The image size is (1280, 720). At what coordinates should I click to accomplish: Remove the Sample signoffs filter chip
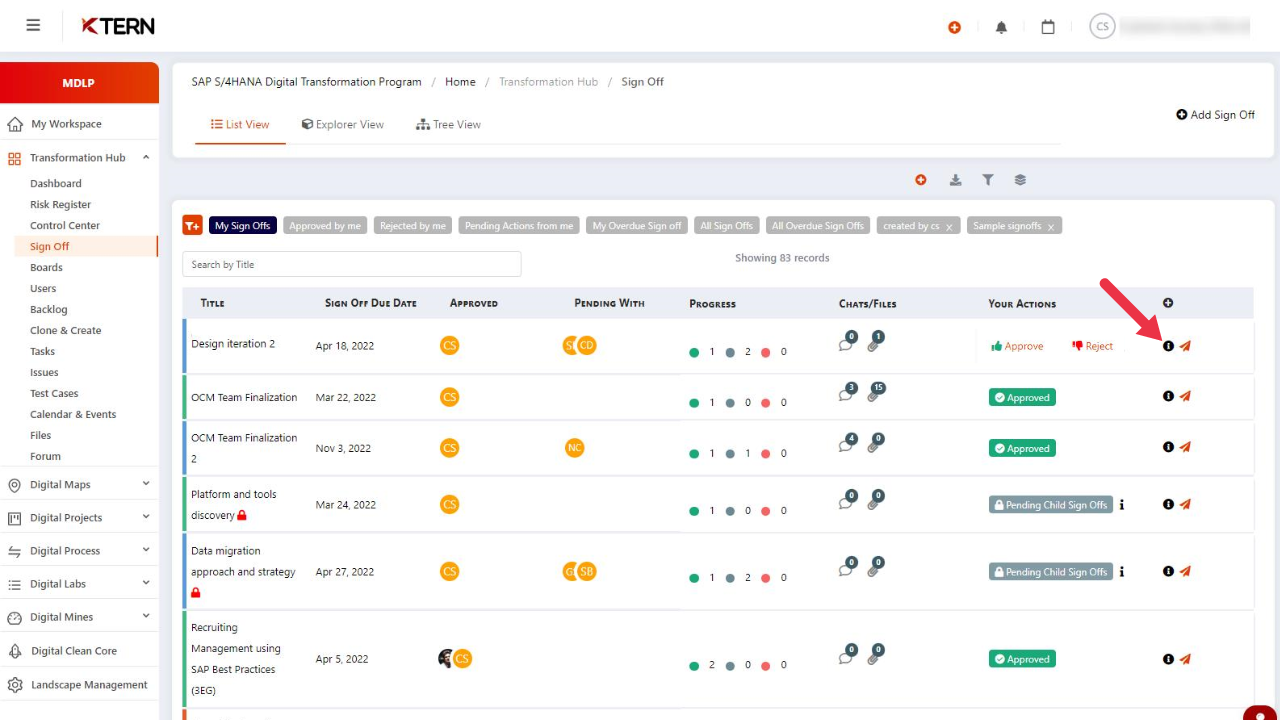[x=1051, y=227]
